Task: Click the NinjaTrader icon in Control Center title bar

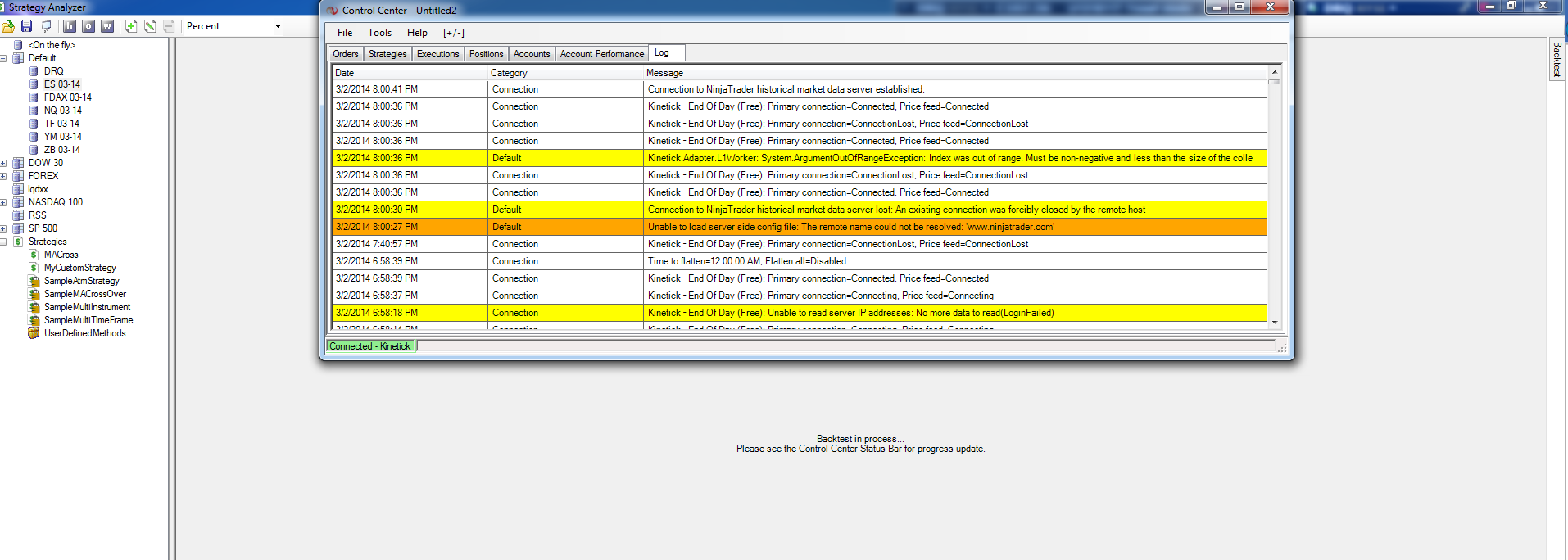Action: click(x=332, y=10)
